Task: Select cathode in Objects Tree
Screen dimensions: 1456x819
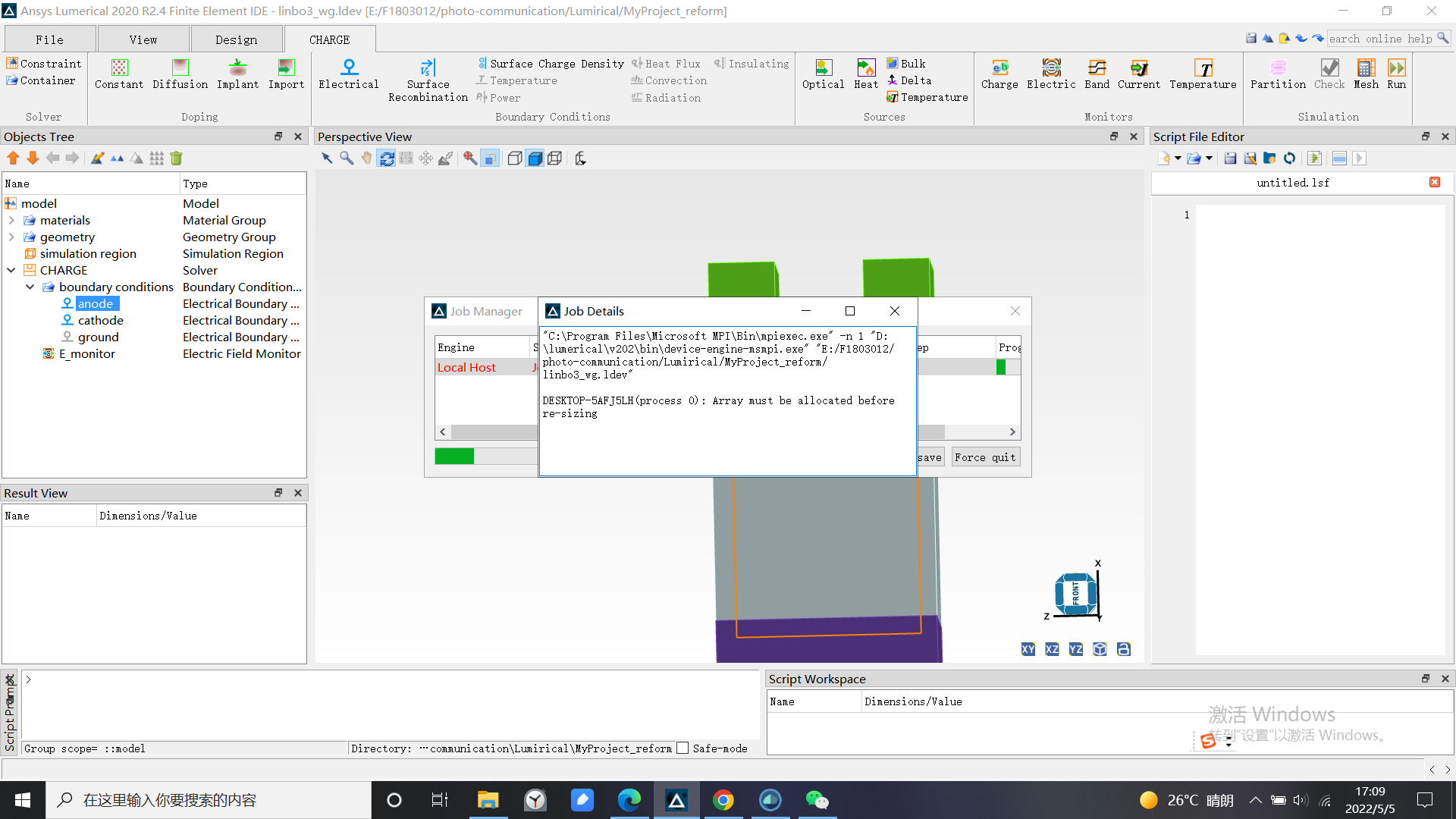Action: [x=100, y=320]
